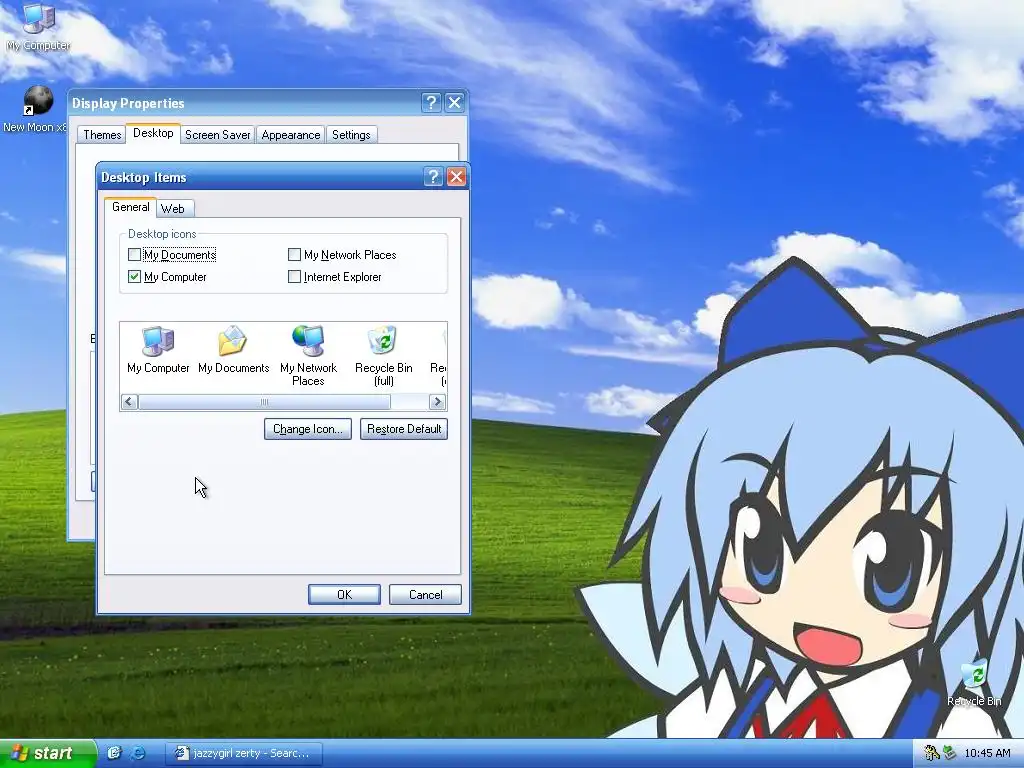This screenshot has width=1024, height=768.
Task: Open Settings tab in Display Properties
Action: pos(351,135)
